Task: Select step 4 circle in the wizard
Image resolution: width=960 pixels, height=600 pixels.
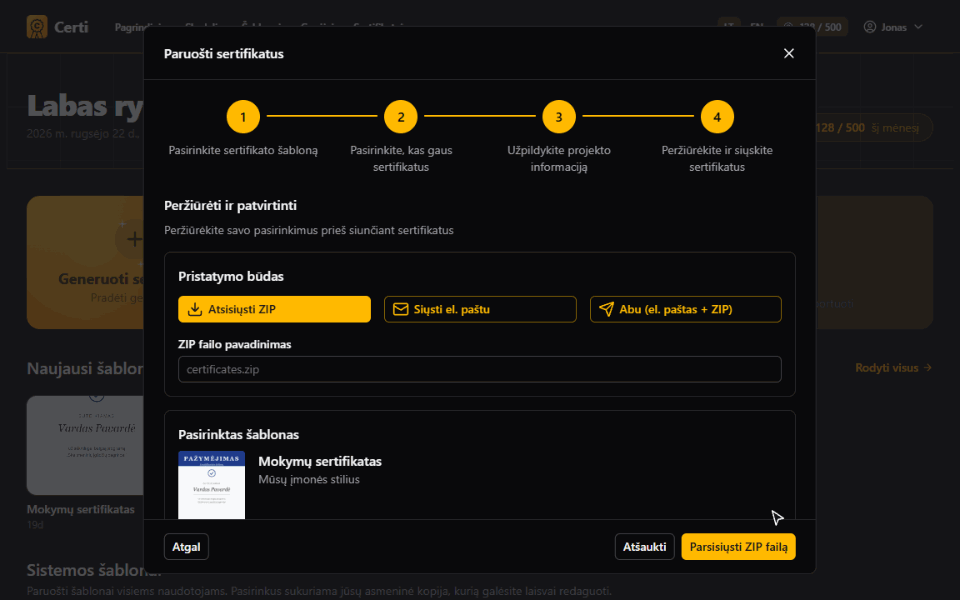Action: (717, 116)
